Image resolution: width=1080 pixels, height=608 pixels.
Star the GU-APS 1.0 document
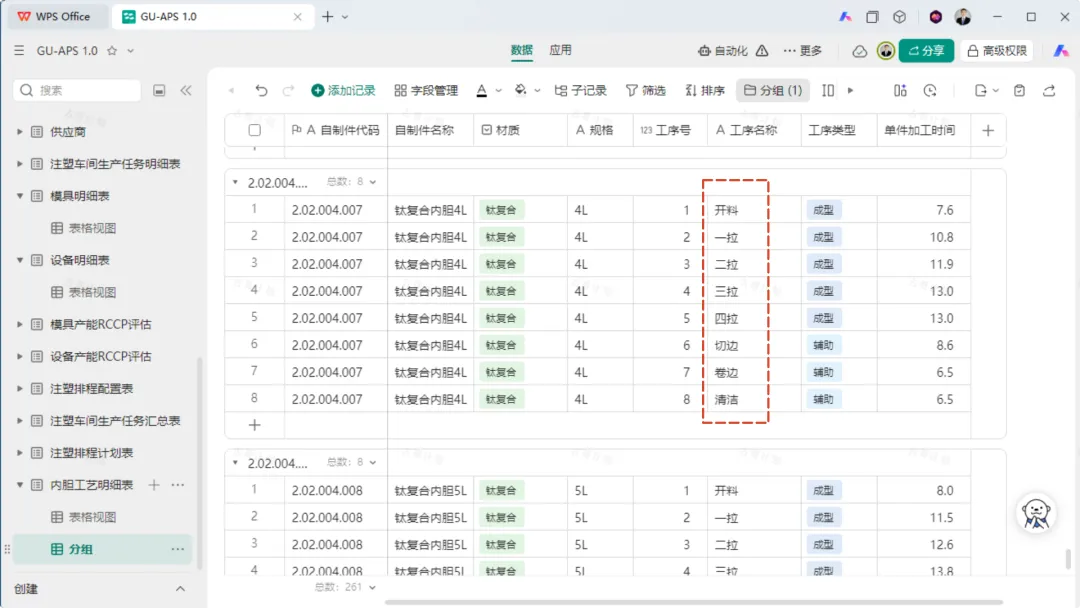(x=112, y=51)
